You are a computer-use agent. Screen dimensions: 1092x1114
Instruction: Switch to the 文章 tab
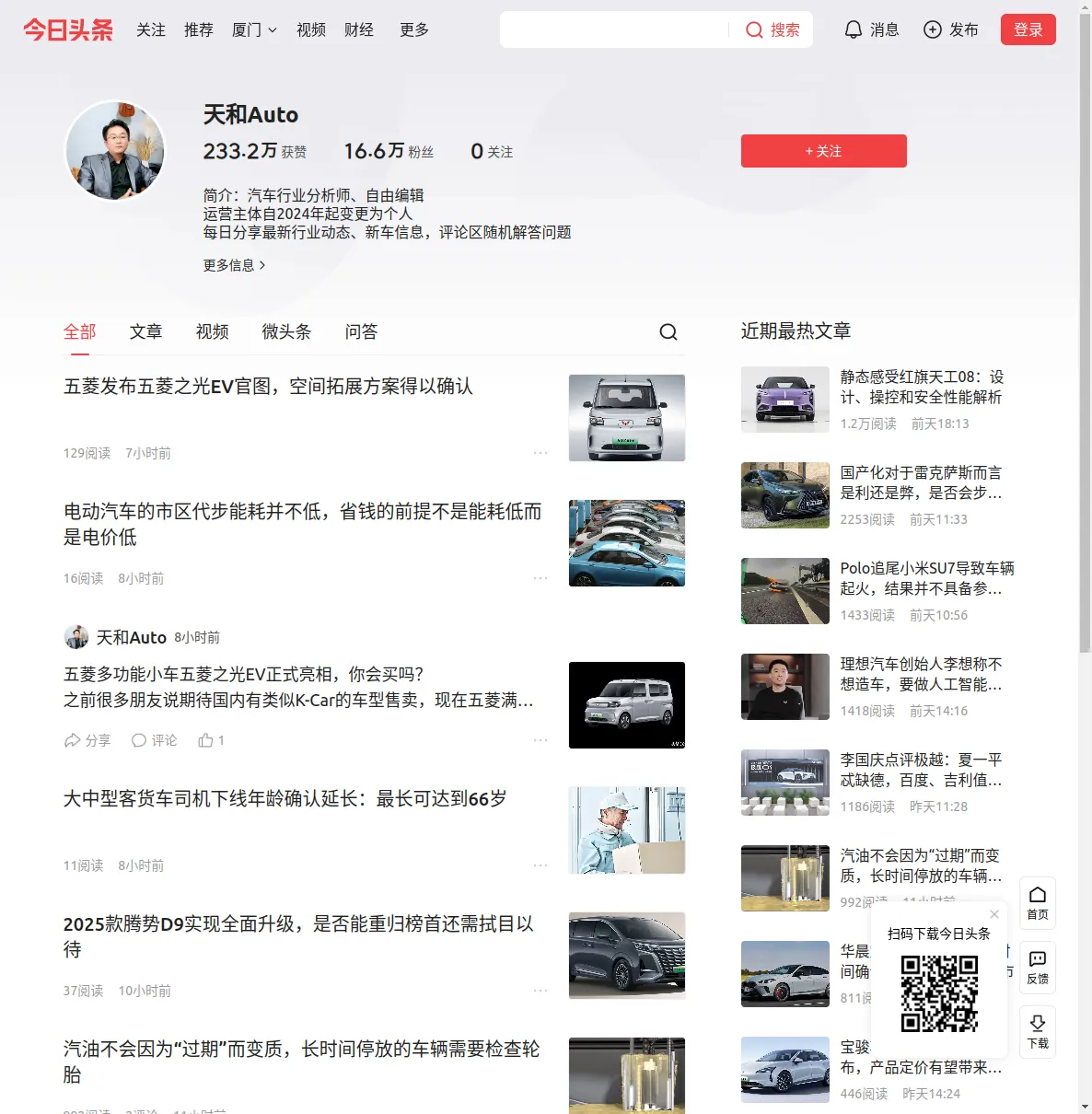point(146,331)
